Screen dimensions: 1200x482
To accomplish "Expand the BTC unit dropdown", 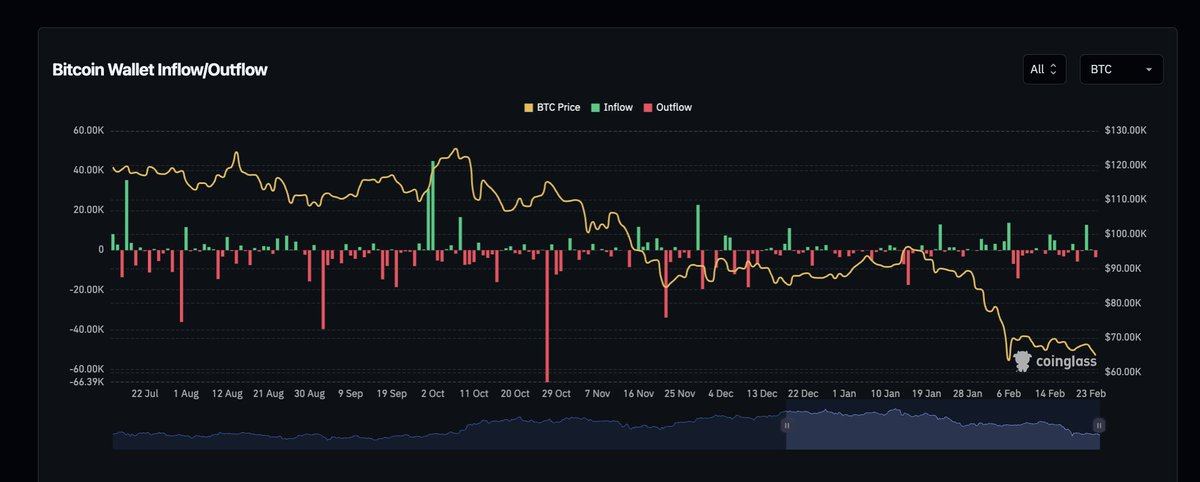I will click(1120, 69).
